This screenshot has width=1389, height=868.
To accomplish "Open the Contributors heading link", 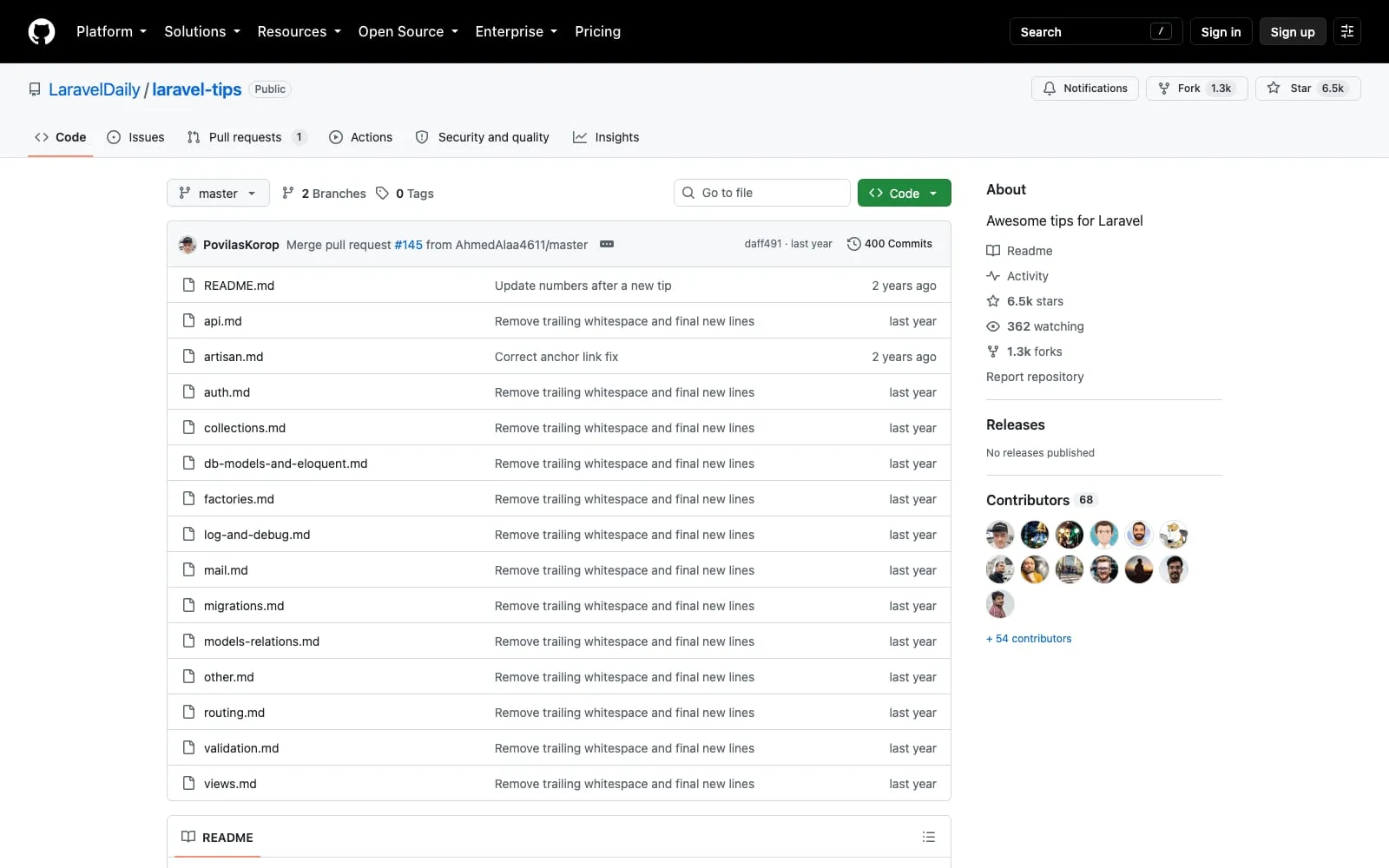I will (1042, 500).
